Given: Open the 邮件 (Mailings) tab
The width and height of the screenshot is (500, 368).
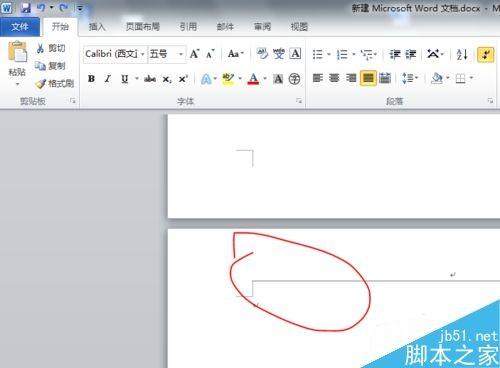Looking at the screenshot, I should click(225, 27).
